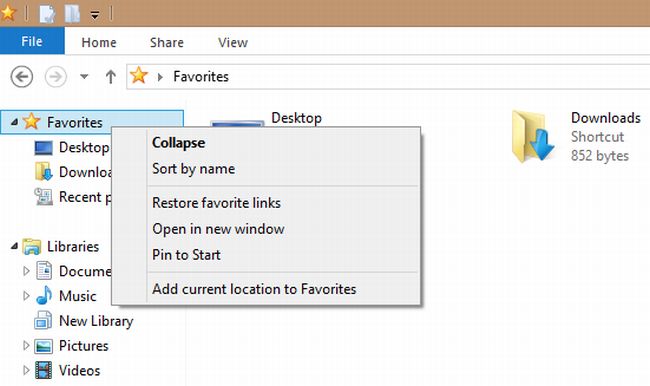Click the Downloads shortcut folder icon in content pane
This screenshot has width=650, height=386.
(533, 137)
